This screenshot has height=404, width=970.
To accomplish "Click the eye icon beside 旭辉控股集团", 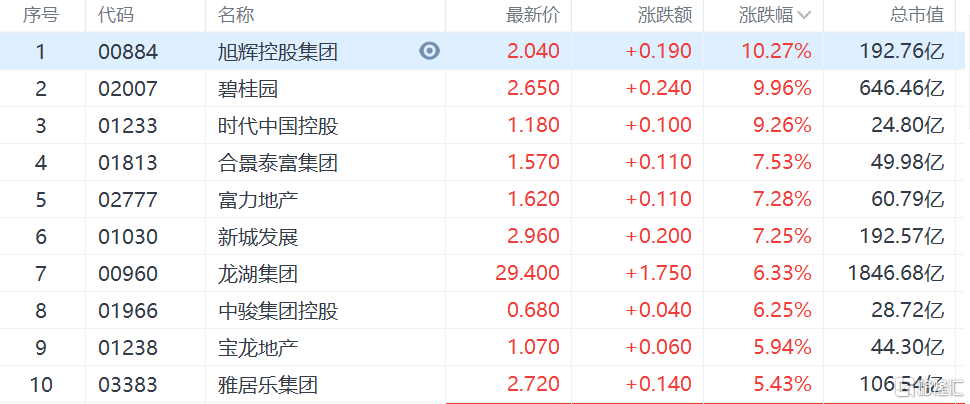I will (x=429, y=51).
